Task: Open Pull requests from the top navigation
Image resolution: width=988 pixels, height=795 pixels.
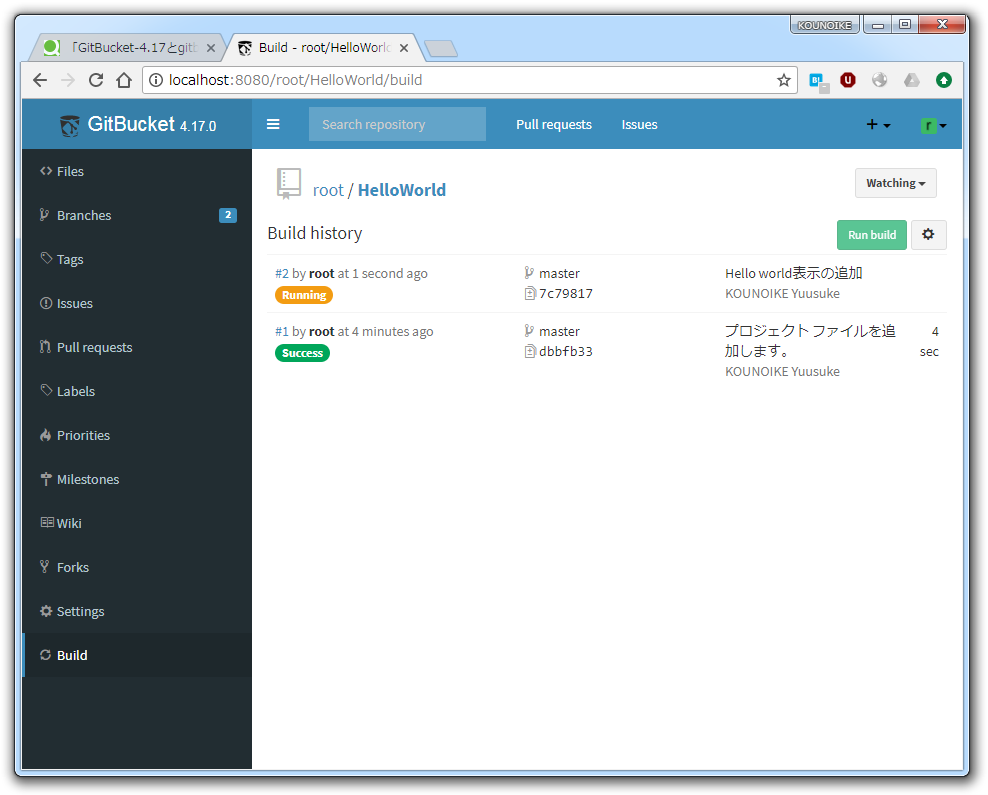Action: pos(554,124)
